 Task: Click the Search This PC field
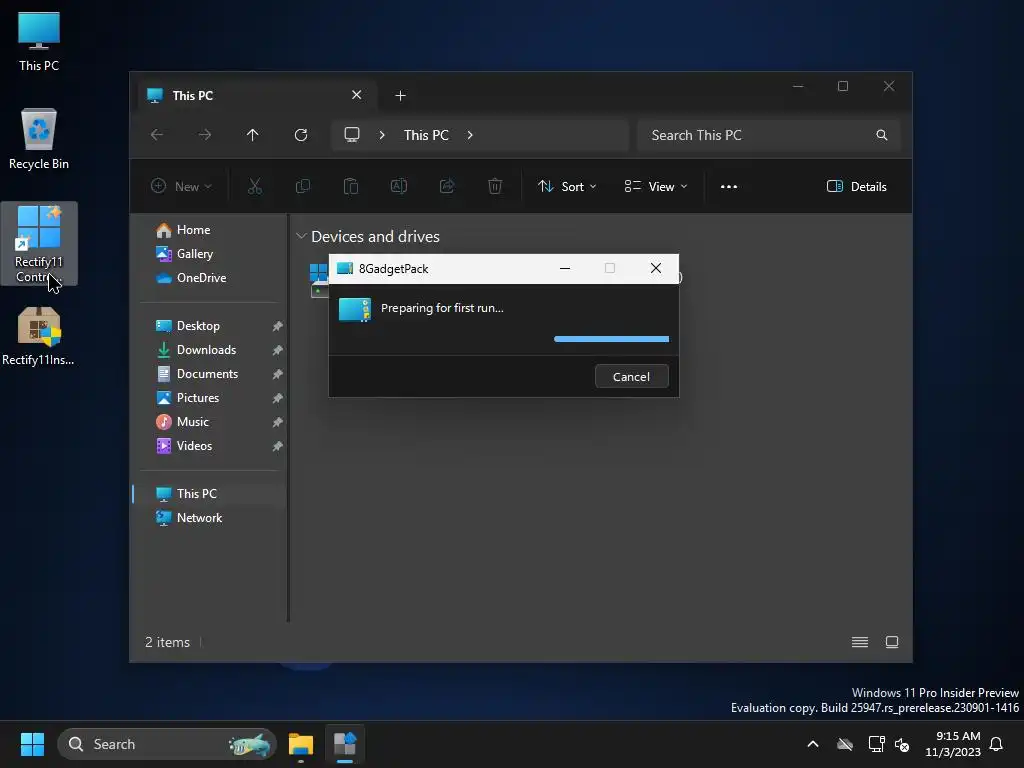tap(769, 135)
